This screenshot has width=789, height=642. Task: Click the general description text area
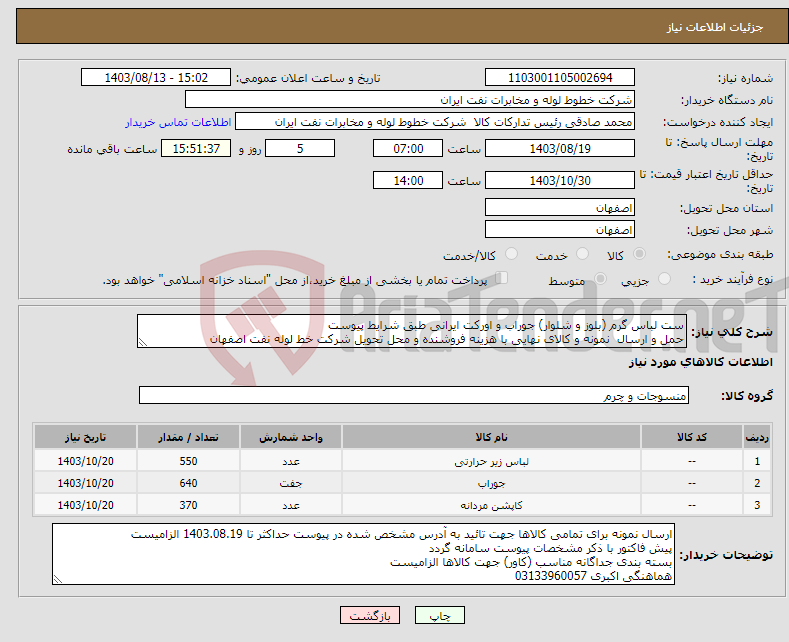click(412, 331)
